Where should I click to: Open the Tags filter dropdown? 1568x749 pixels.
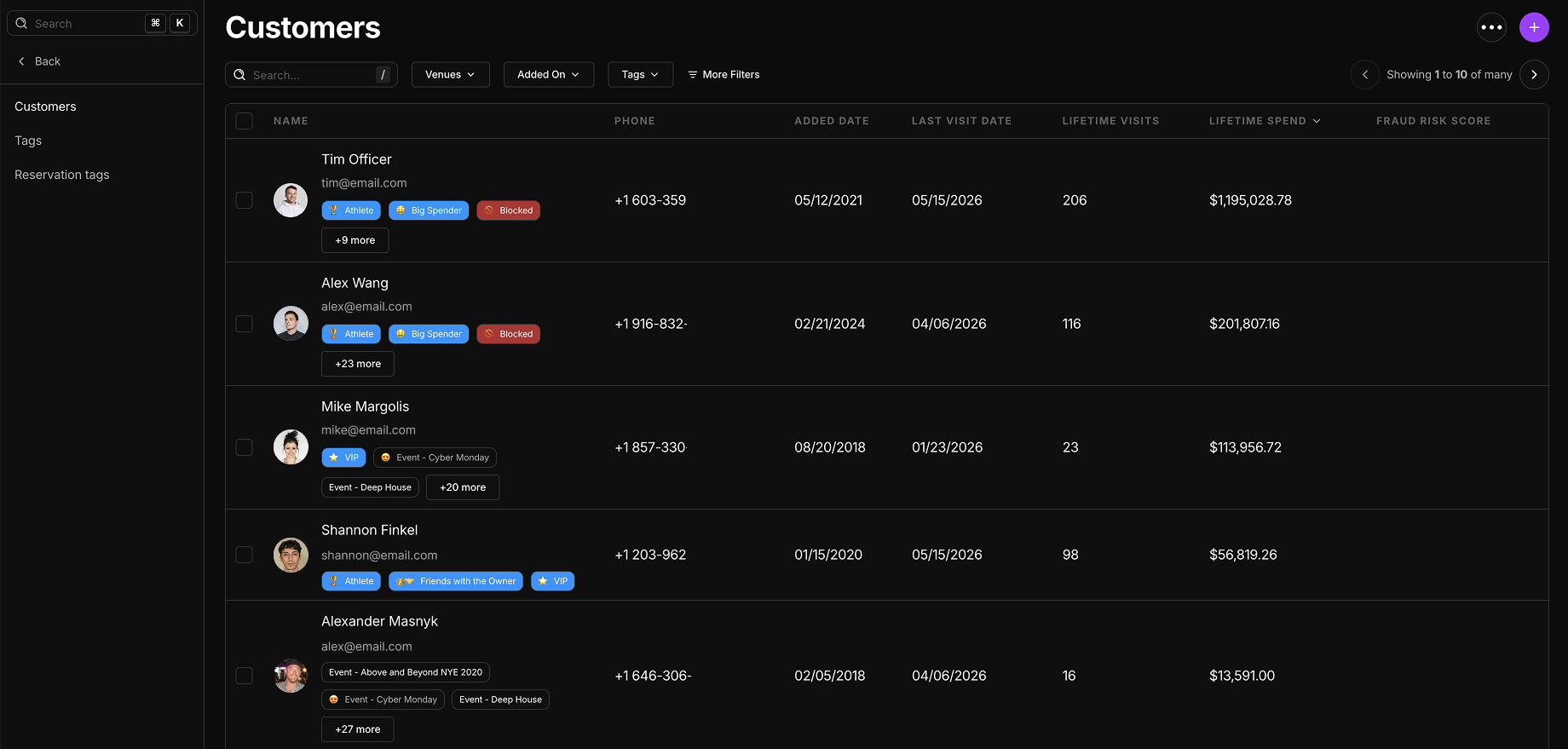(x=641, y=75)
